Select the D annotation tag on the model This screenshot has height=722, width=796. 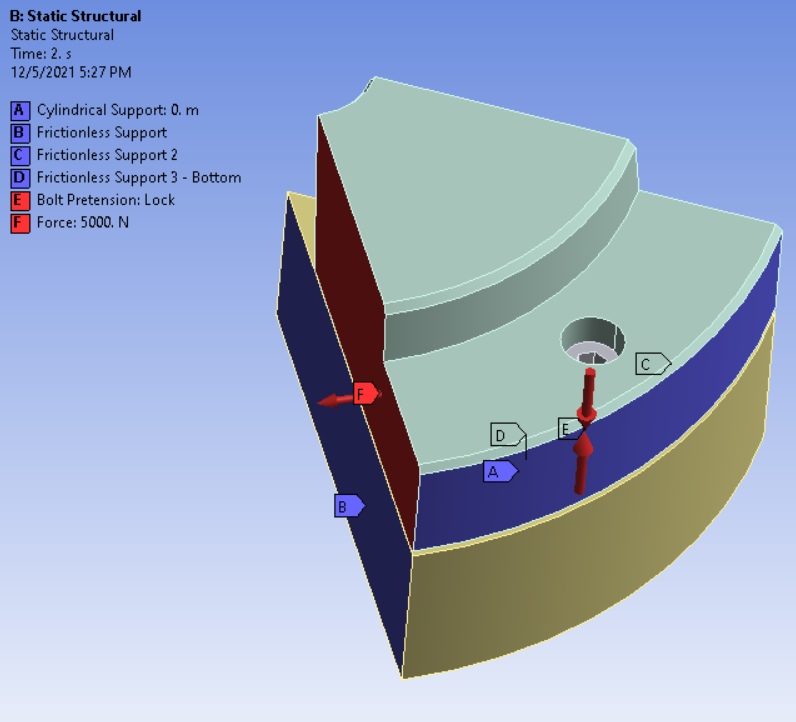[x=508, y=435]
